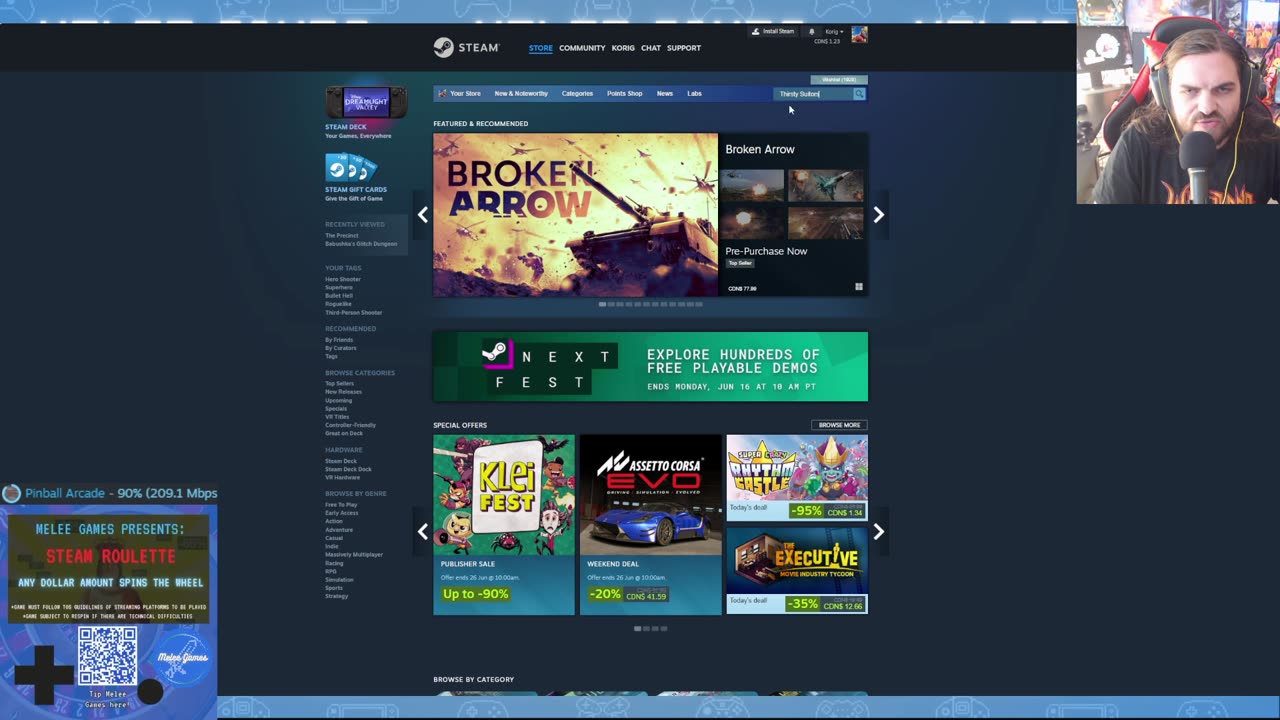The image size is (1280, 720).
Task: Open Babushka's Glitch Dungeon link
Action: [x=361, y=243]
